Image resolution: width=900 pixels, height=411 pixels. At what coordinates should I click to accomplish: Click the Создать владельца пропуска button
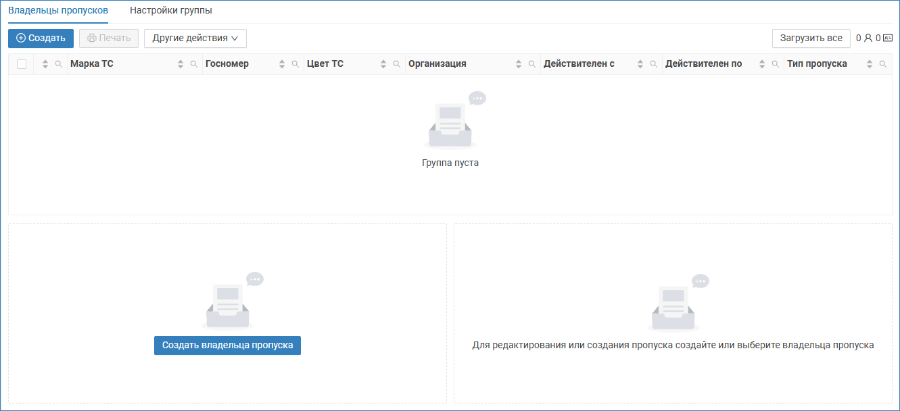click(x=227, y=346)
